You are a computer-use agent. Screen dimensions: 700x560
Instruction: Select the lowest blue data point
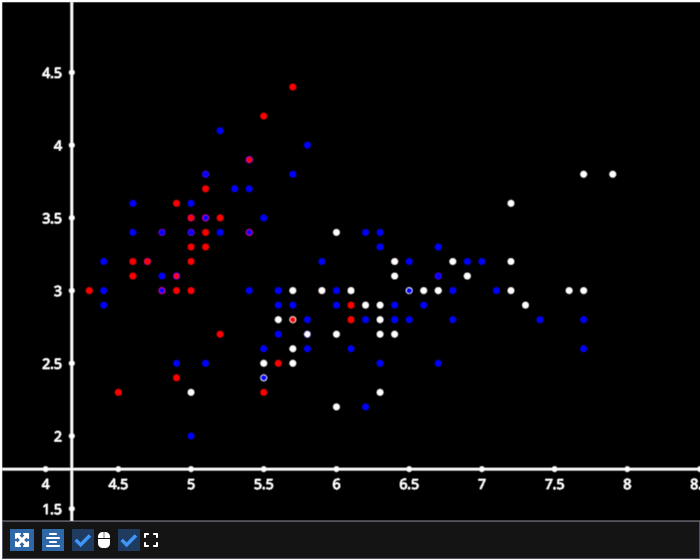[191, 436]
